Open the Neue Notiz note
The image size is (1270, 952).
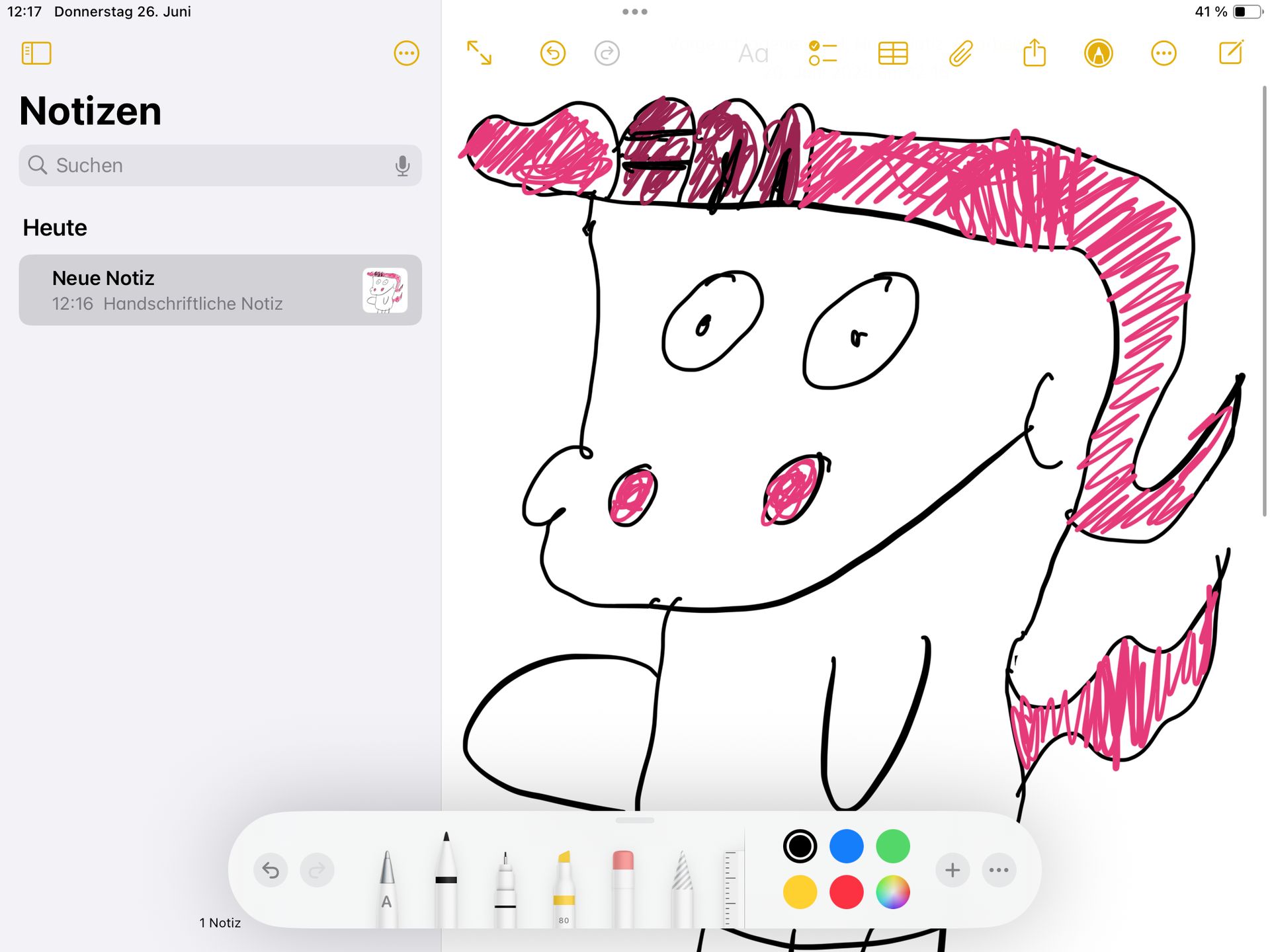click(x=220, y=290)
